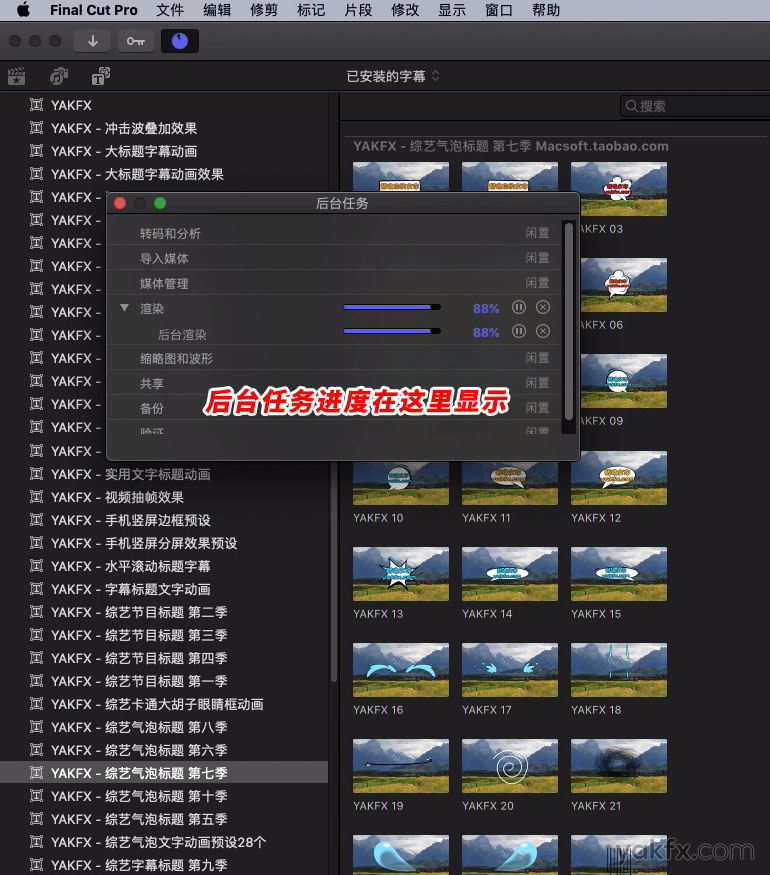Select the 导入媒体 row
770x875 pixels.
334,258
